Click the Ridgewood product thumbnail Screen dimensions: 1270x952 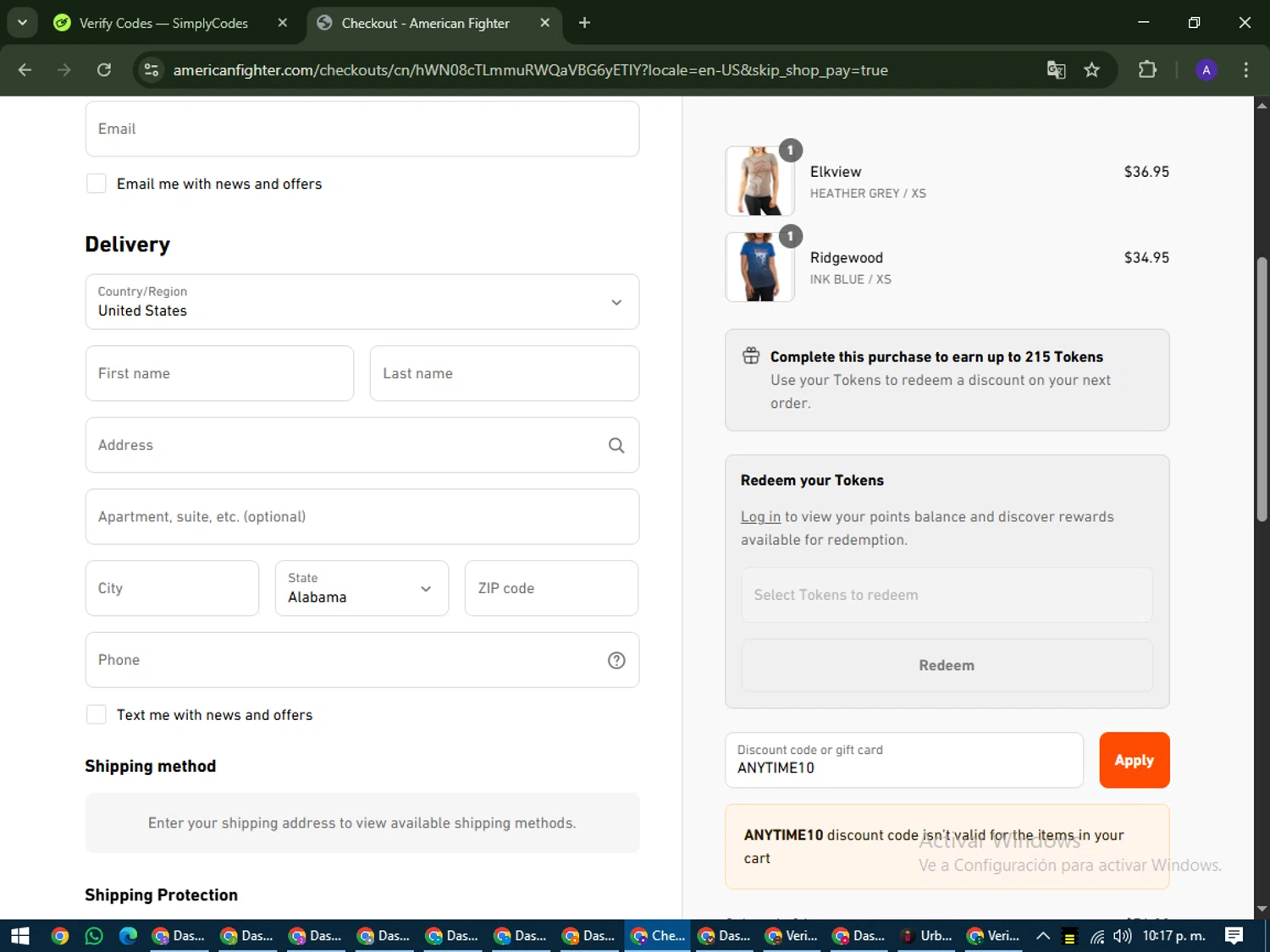(x=759, y=267)
